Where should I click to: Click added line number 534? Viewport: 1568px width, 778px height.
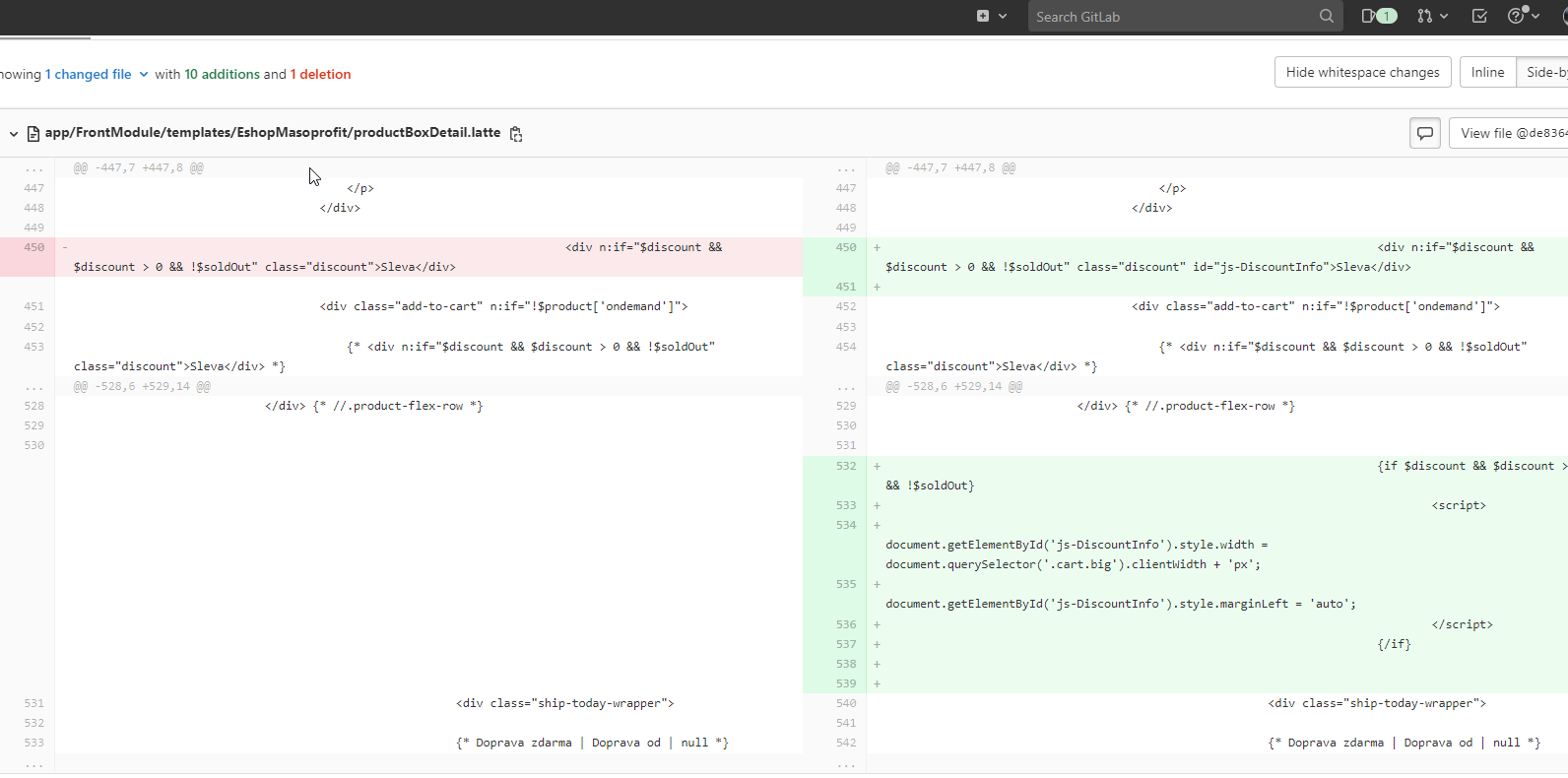(x=846, y=525)
